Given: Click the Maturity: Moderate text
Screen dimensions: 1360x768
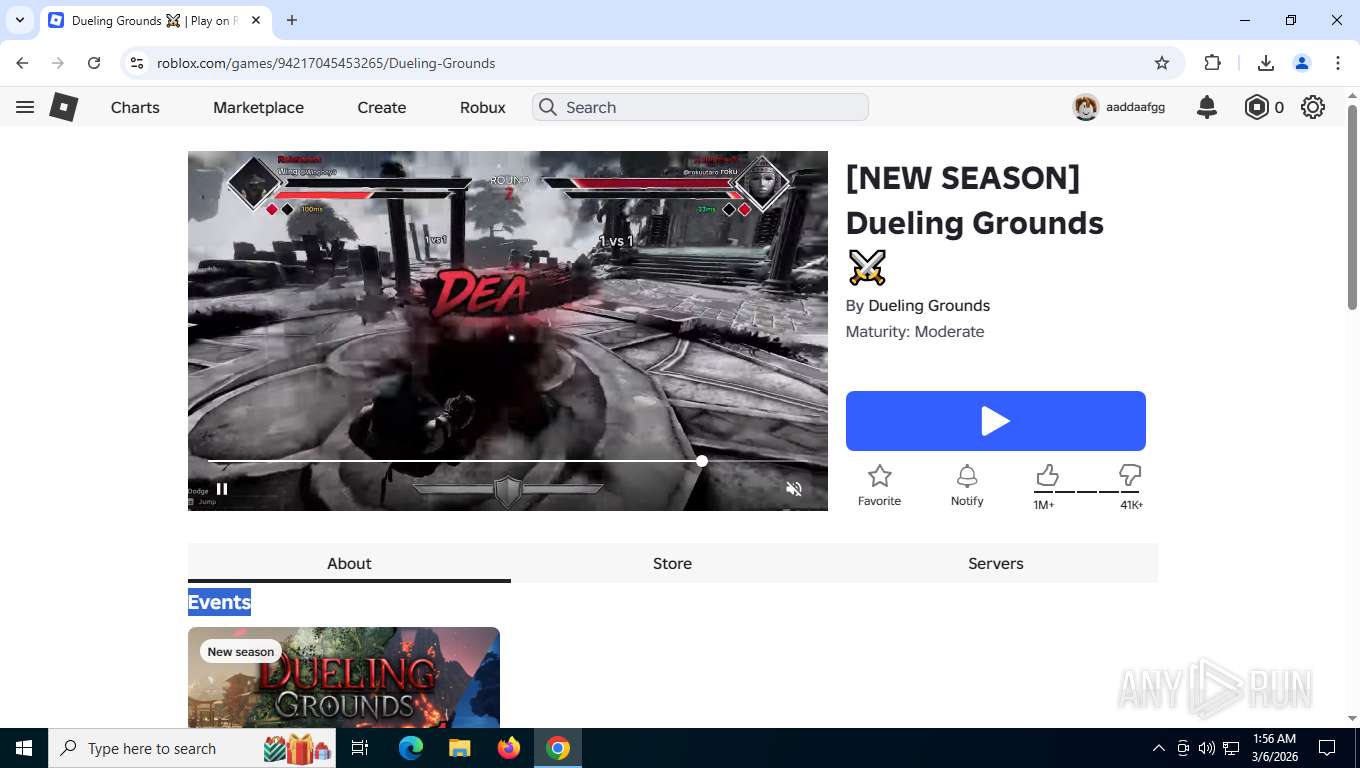Looking at the screenshot, I should coord(915,332).
